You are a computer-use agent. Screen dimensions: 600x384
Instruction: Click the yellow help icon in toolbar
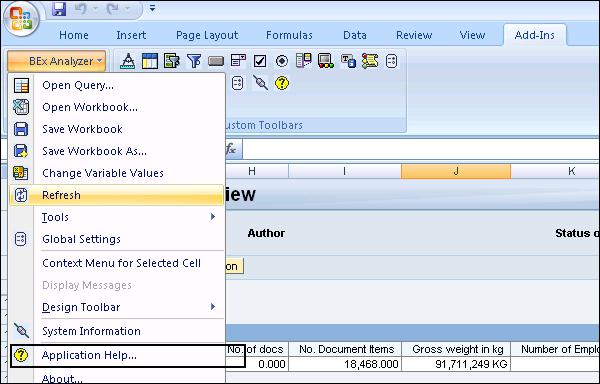282,83
